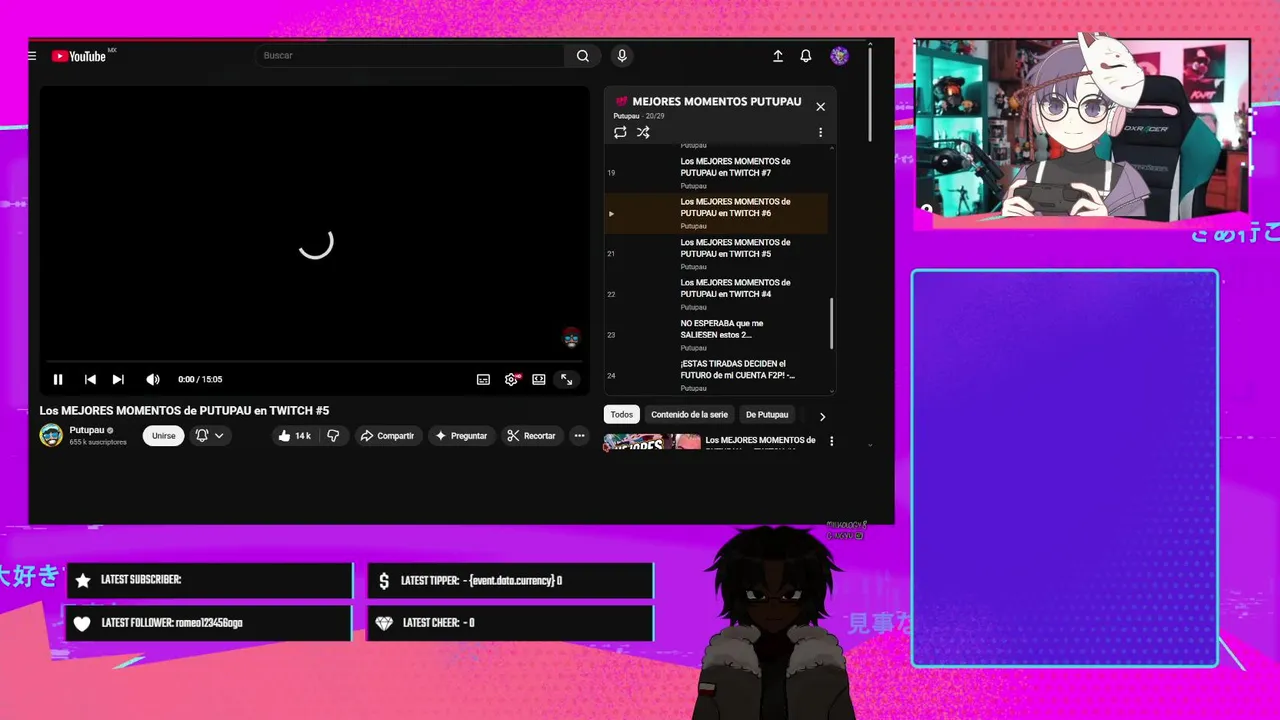
Task: Select currently playing item TWITCH #6
Action: click(716, 213)
